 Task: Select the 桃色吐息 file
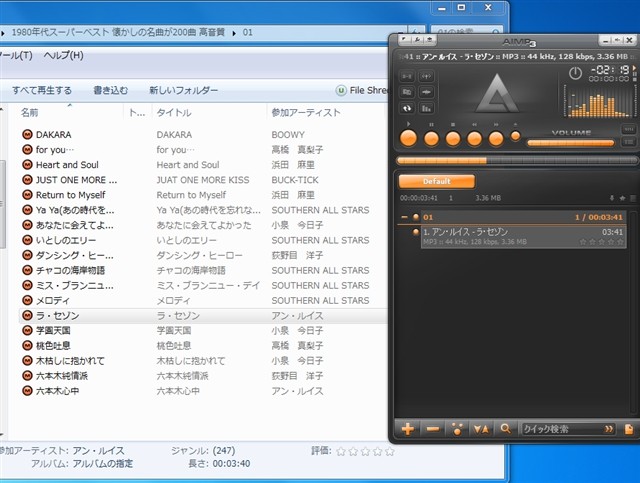coord(53,345)
